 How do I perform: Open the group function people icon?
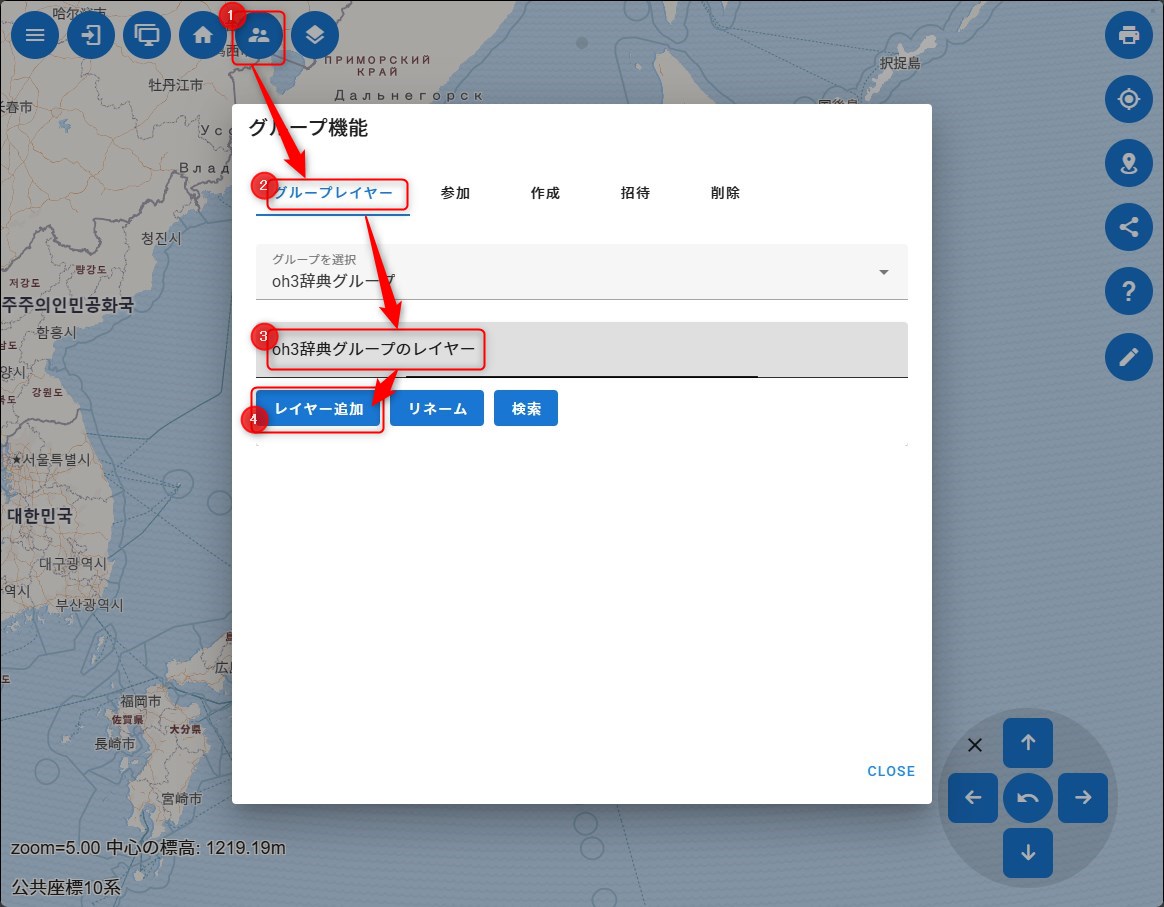[x=259, y=36]
